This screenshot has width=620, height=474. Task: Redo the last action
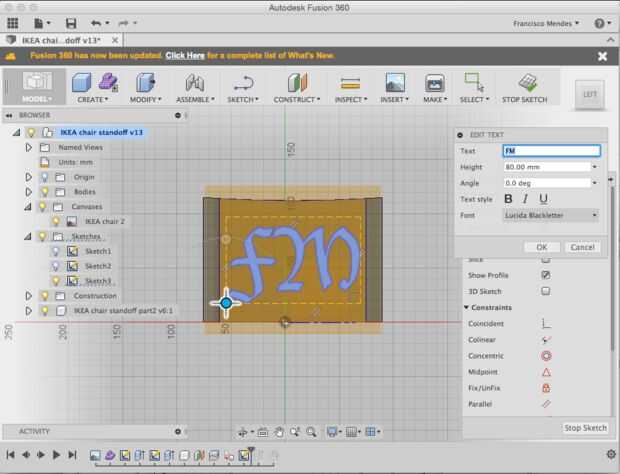click(x=123, y=23)
